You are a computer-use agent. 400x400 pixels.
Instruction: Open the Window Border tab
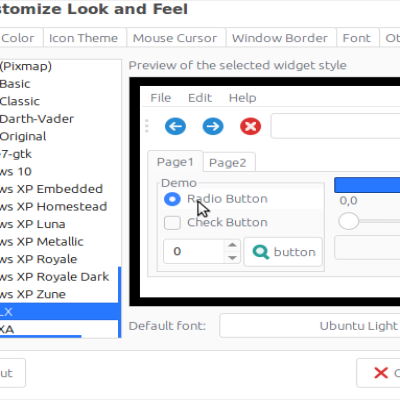(x=281, y=38)
